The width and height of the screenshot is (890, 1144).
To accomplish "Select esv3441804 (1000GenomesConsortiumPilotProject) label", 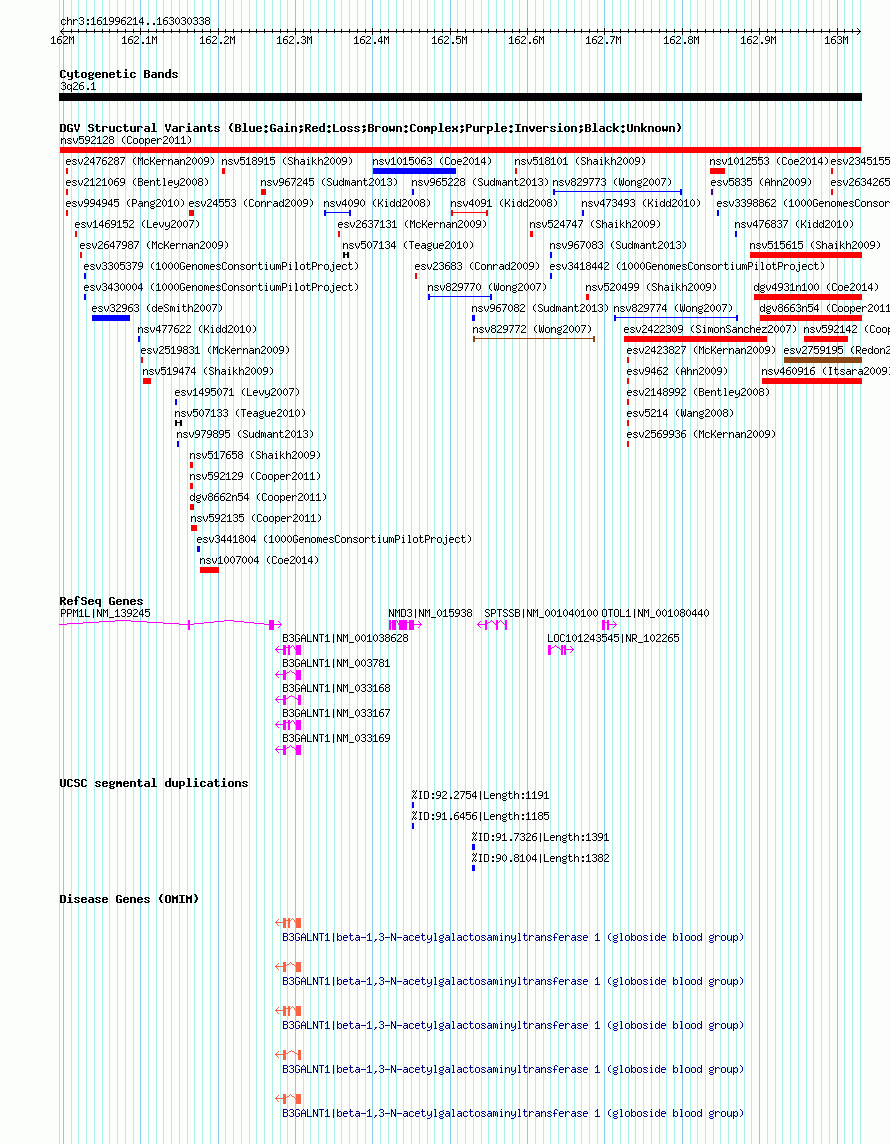I will [334, 540].
